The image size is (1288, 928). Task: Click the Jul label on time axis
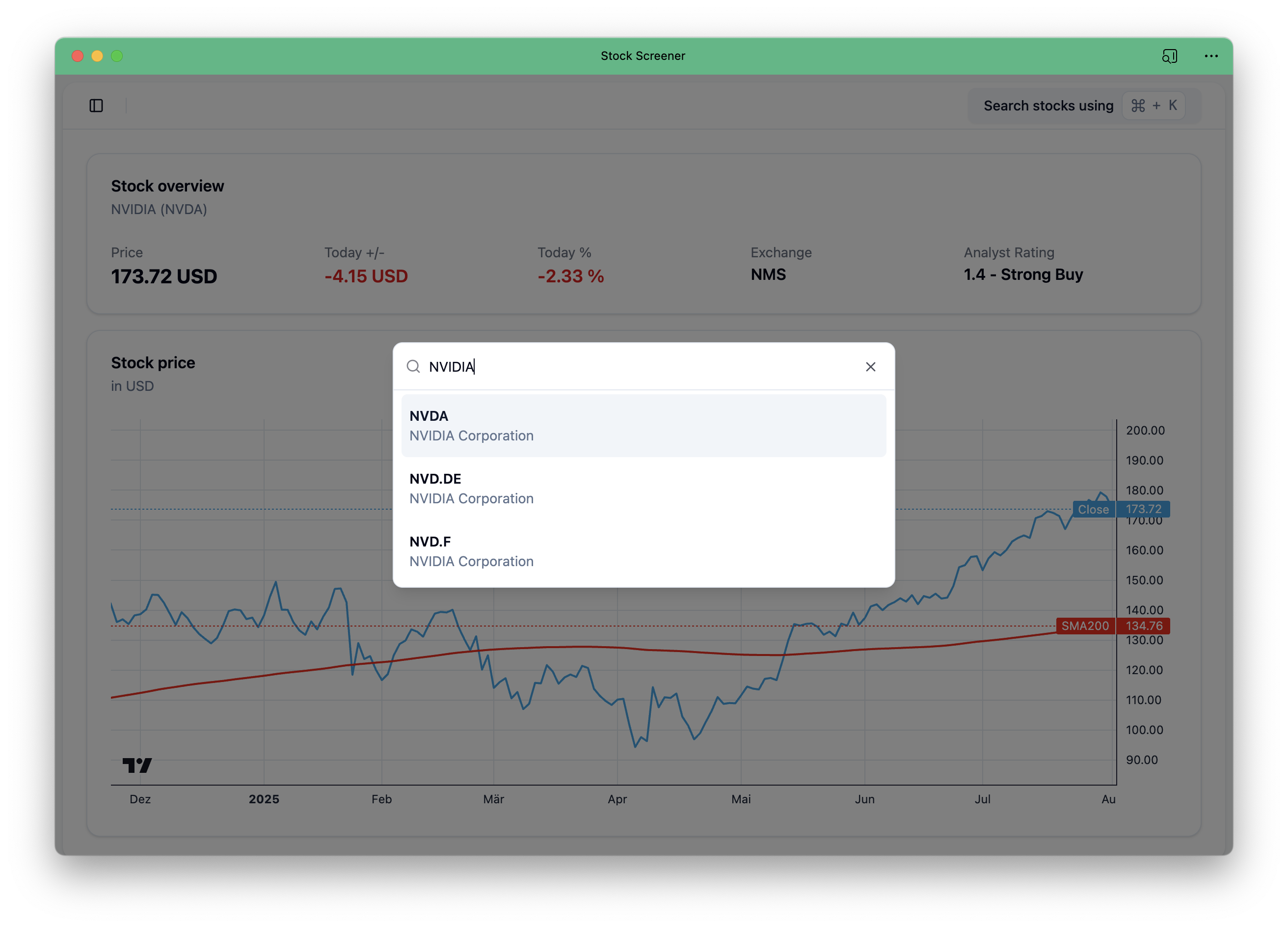tap(983, 799)
